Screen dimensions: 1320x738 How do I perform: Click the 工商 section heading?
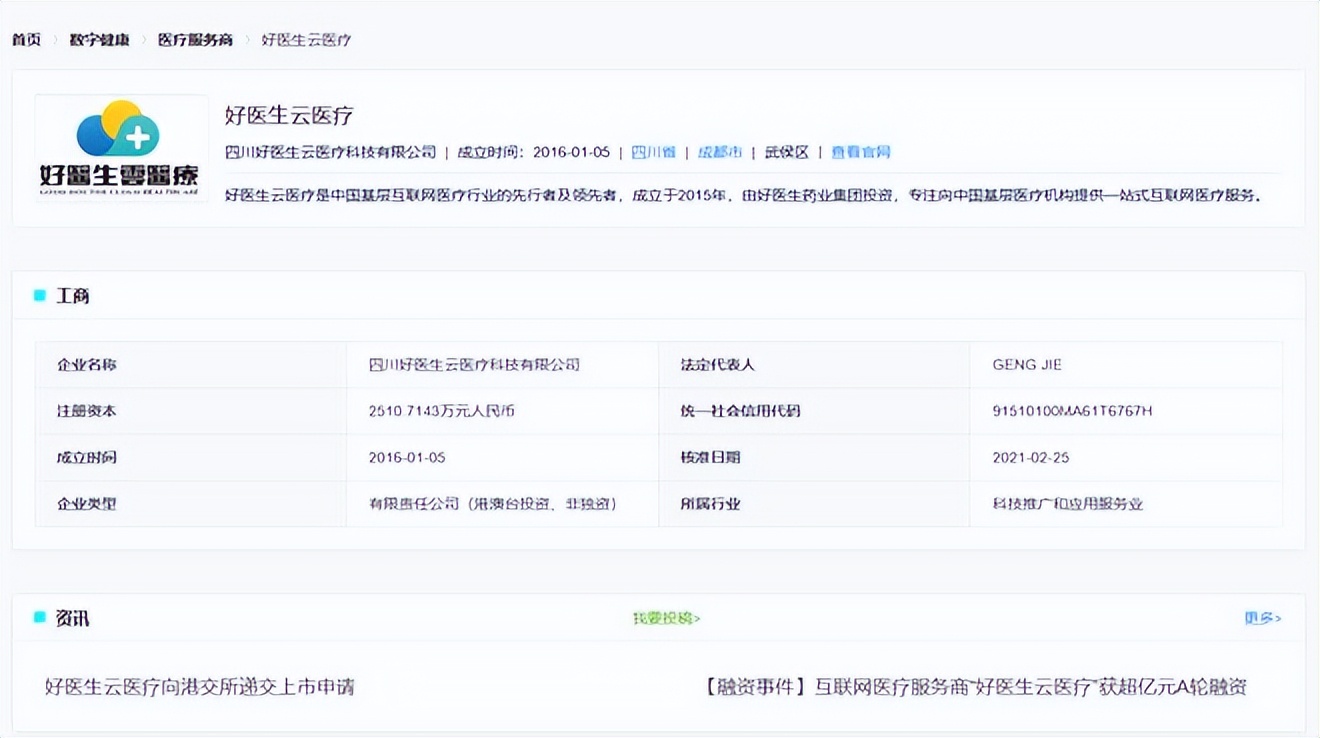73,296
